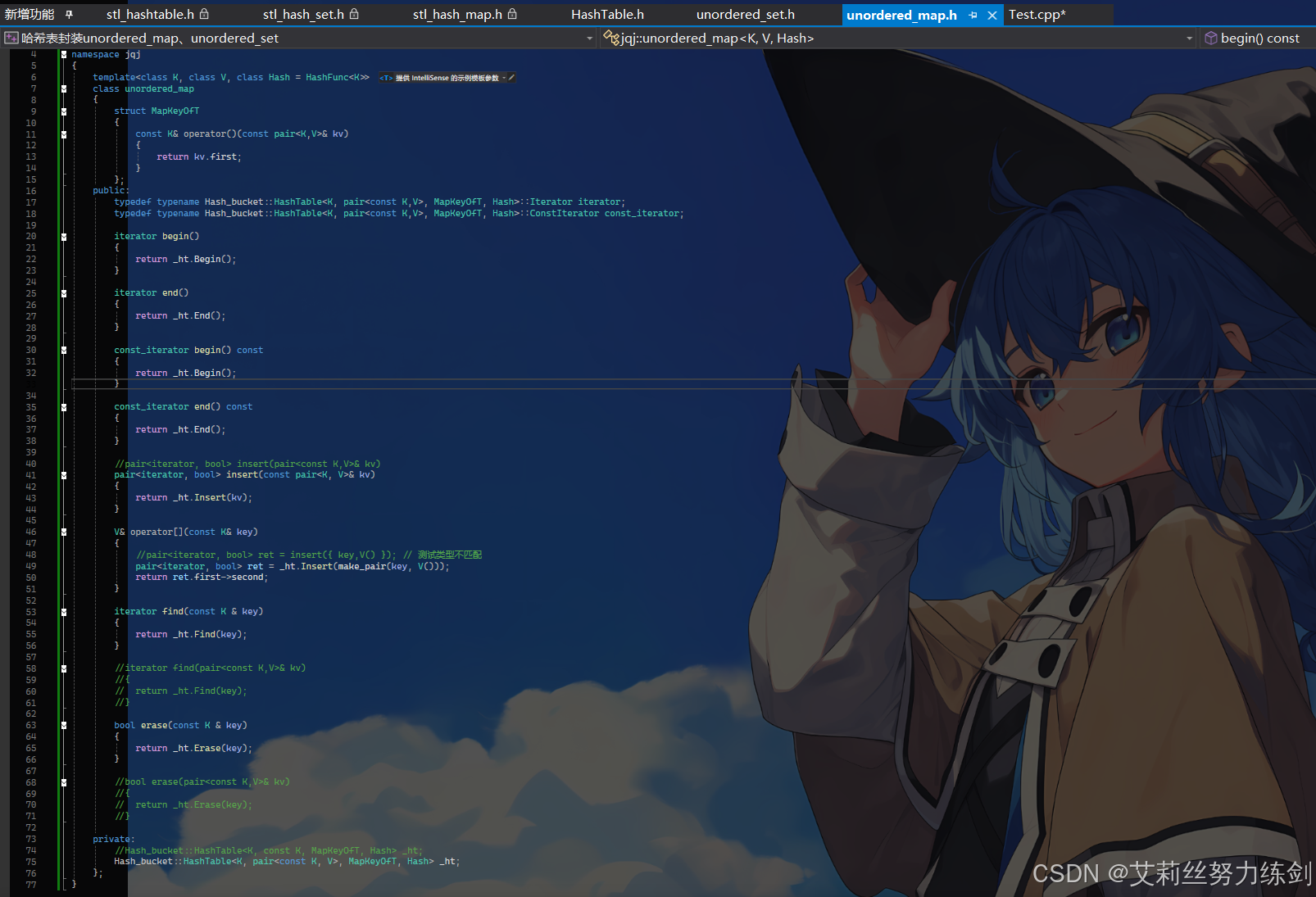Switch to the Test.cpp* tab
1316x897 pixels.
pos(1037,15)
